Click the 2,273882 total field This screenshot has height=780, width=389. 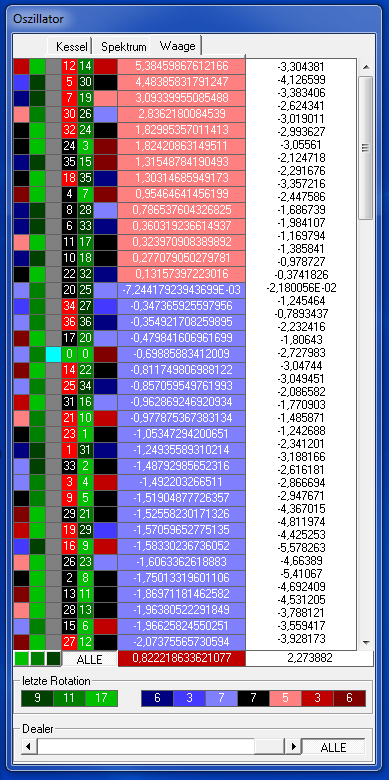[x=309, y=658]
